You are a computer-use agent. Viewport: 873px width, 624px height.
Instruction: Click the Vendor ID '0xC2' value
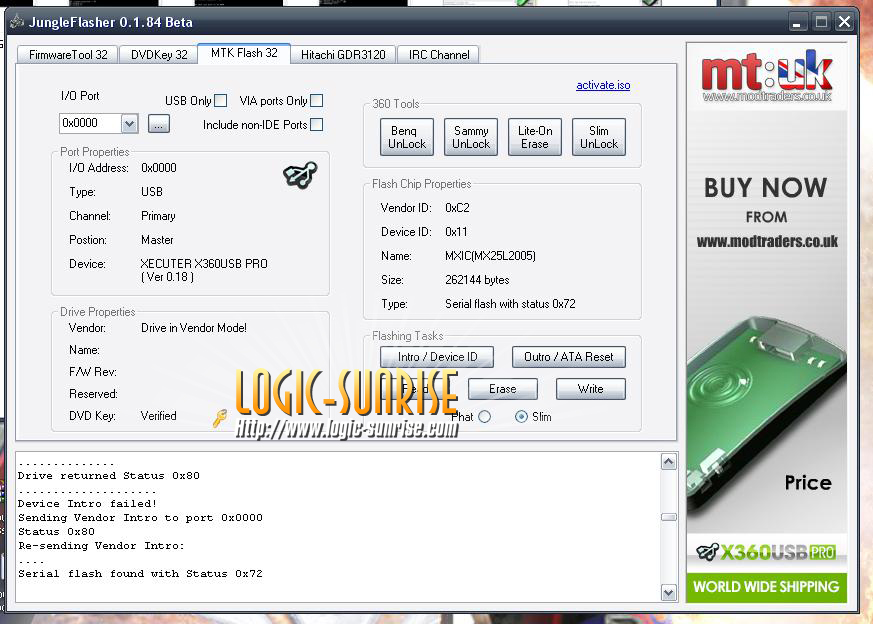coord(457,208)
